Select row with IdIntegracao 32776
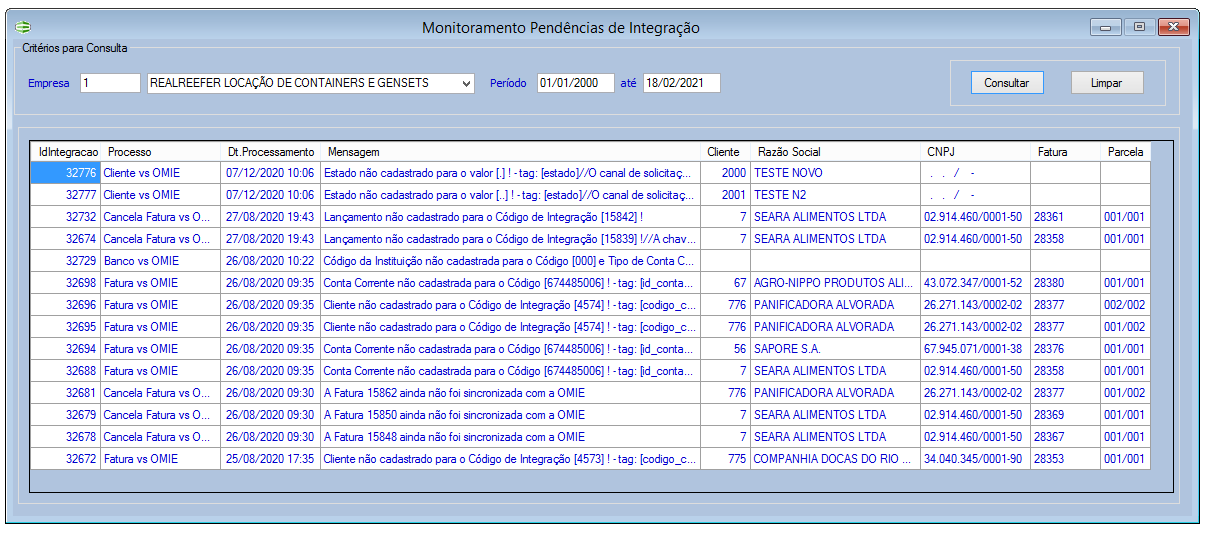The width and height of the screenshot is (1208, 533). (x=590, y=173)
